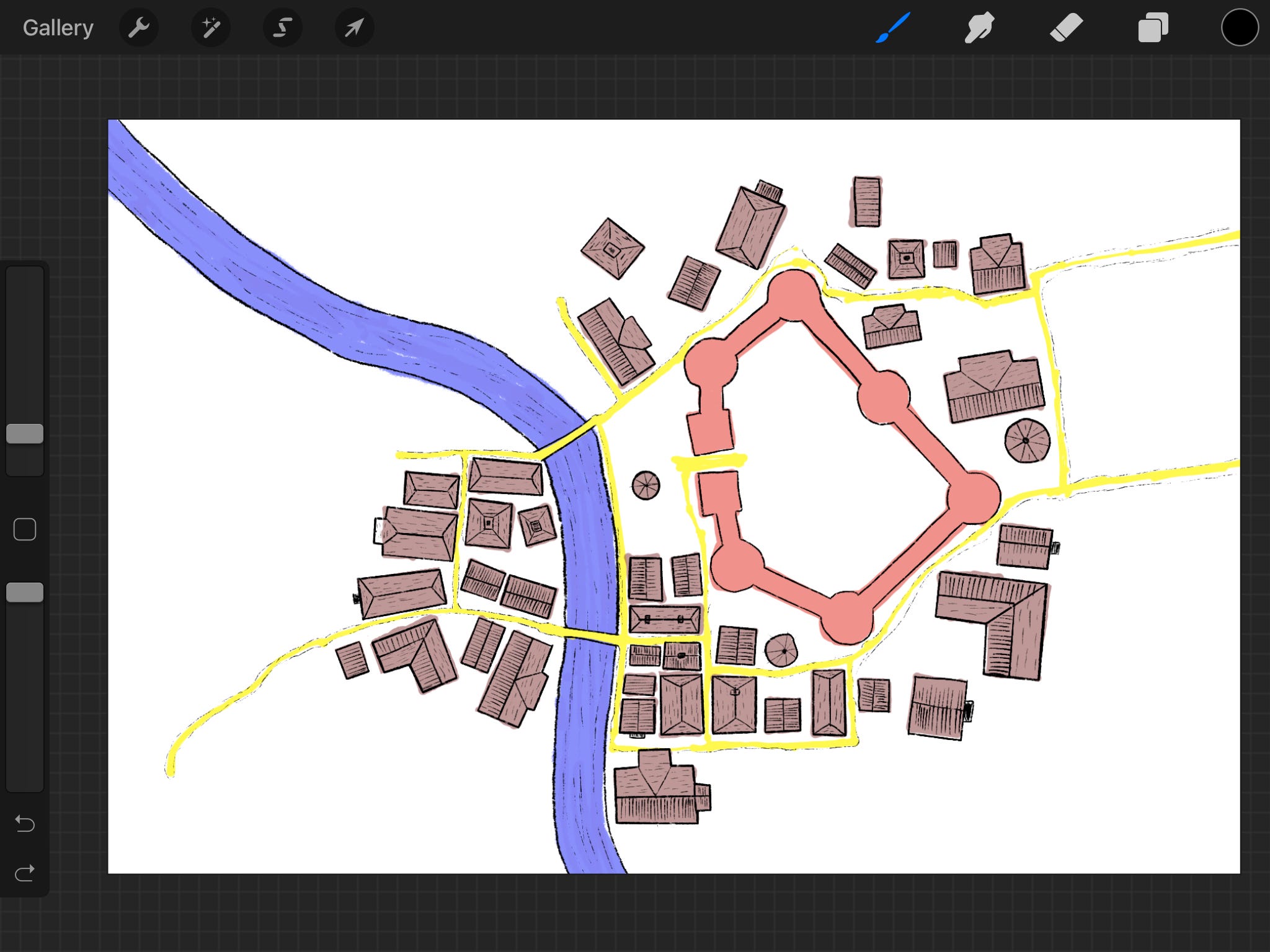Open the Adjustments magic wand menu

coord(211,28)
